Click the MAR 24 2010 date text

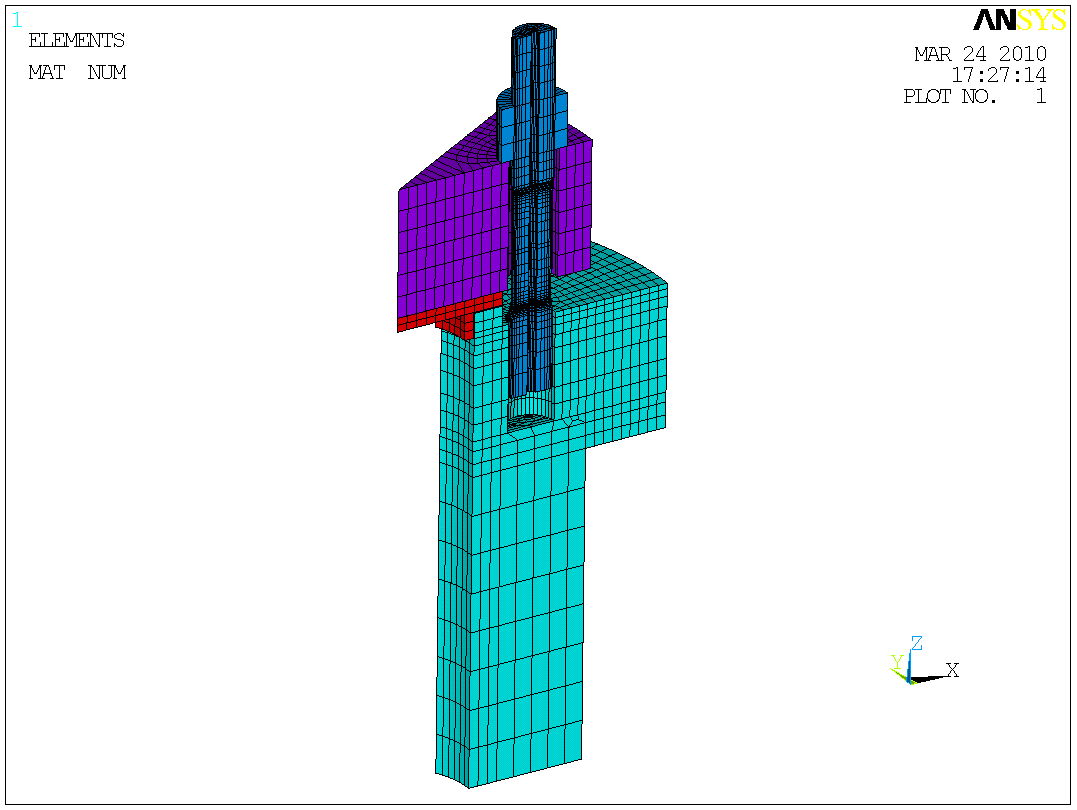(980, 54)
